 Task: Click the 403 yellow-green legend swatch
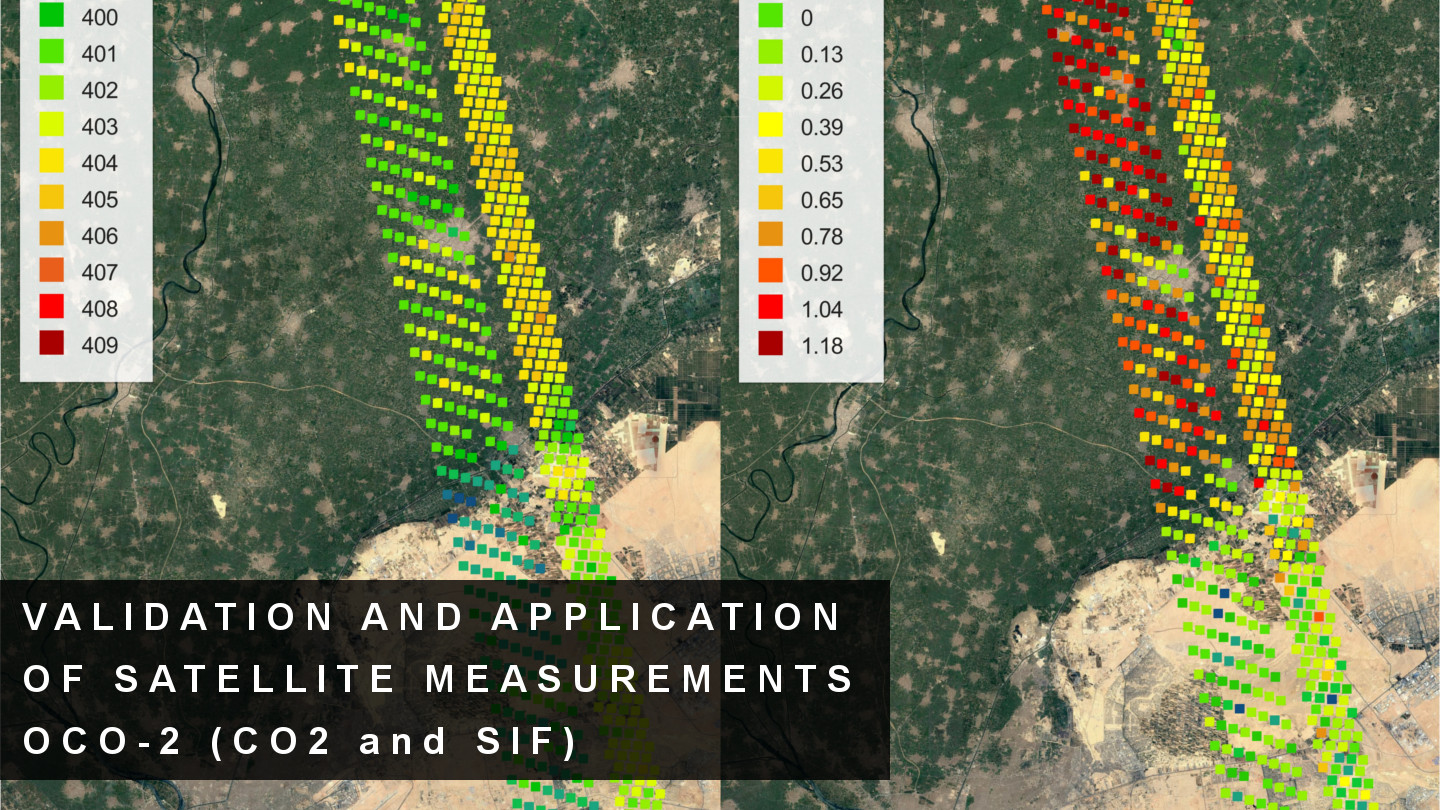52,126
